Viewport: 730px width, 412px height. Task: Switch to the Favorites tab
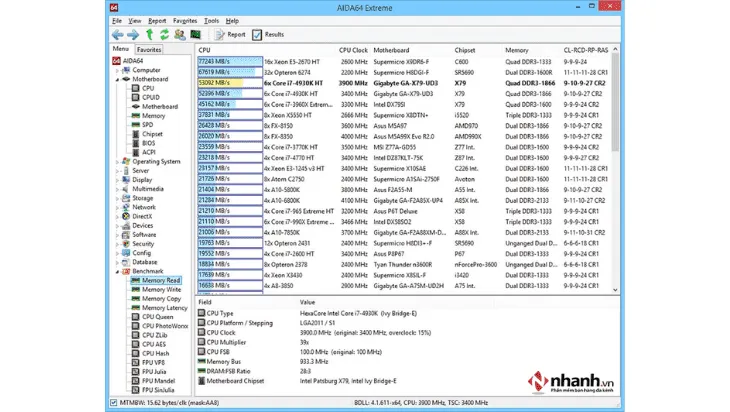coord(149,49)
